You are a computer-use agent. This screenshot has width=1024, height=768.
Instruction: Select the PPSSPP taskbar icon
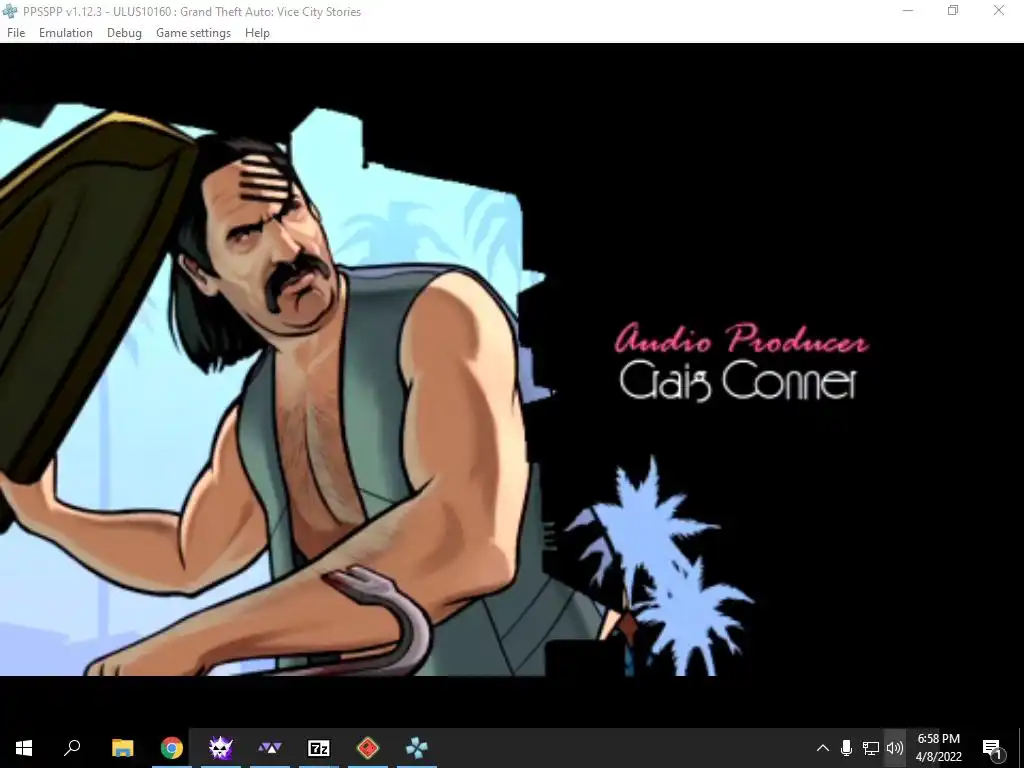(x=417, y=748)
